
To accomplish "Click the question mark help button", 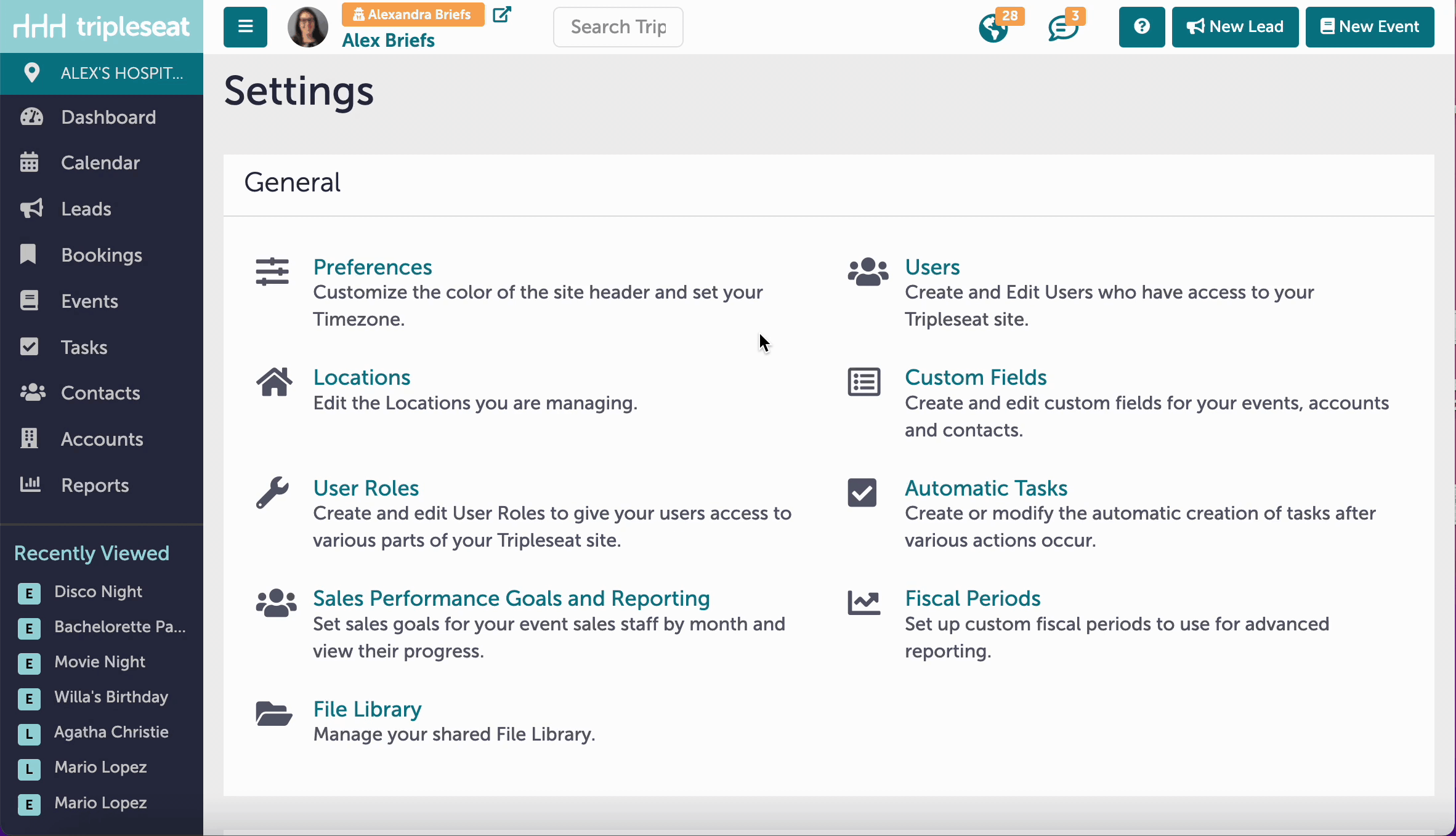I will point(1142,27).
